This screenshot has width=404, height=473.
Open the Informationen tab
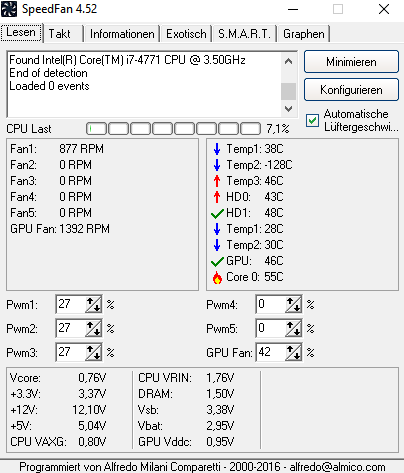click(122, 34)
